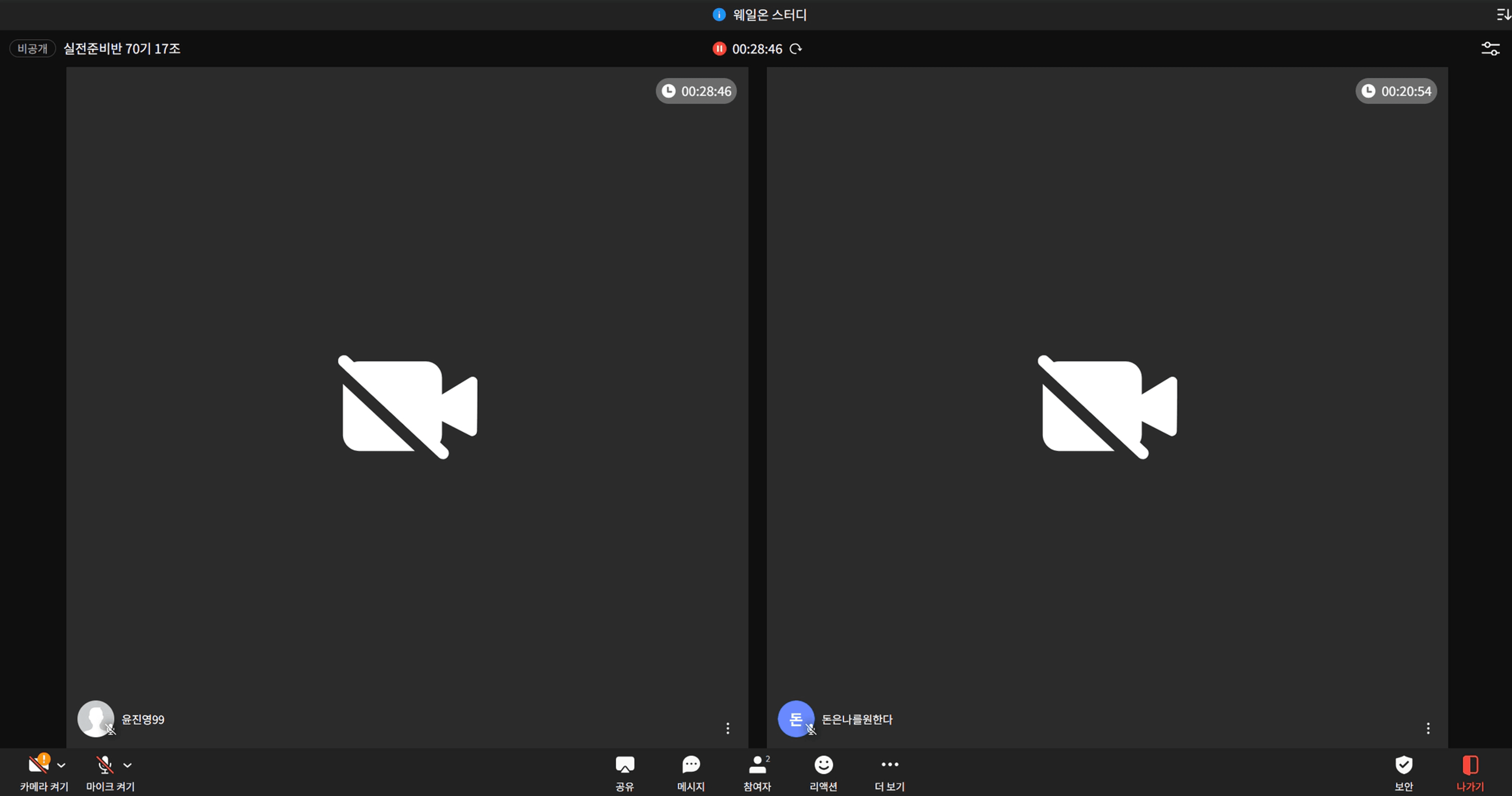
Task: Leave the meeting with 나가기
Action: [x=1470, y=772]
